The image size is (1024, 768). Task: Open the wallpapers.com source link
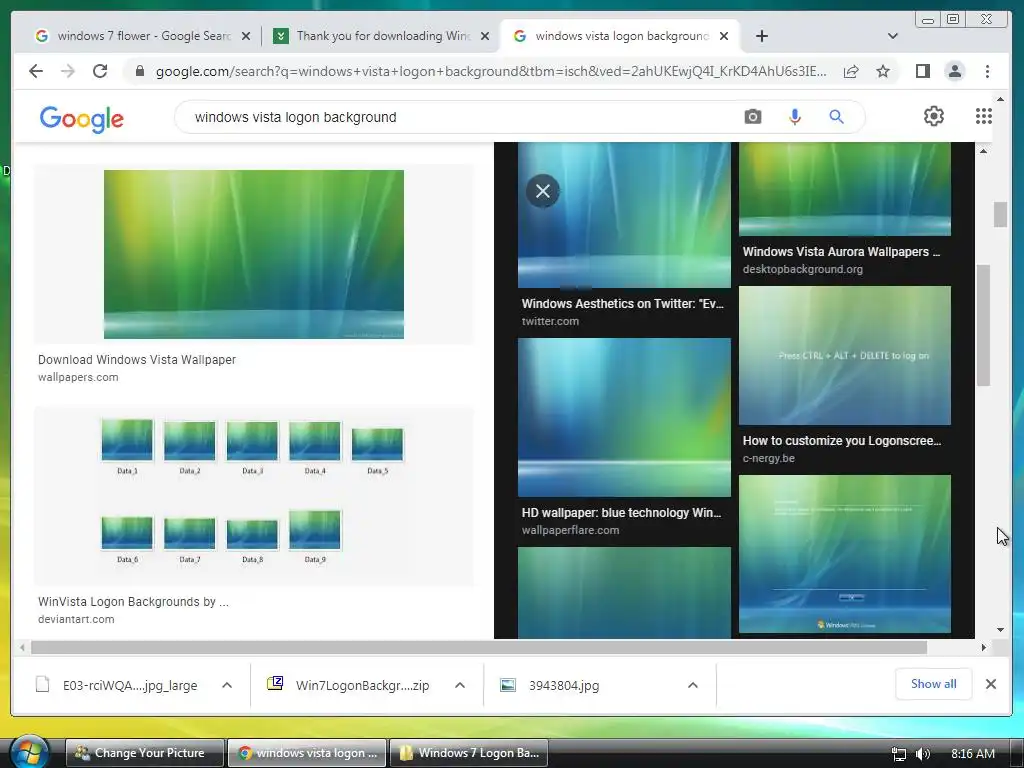coord(78,377)
